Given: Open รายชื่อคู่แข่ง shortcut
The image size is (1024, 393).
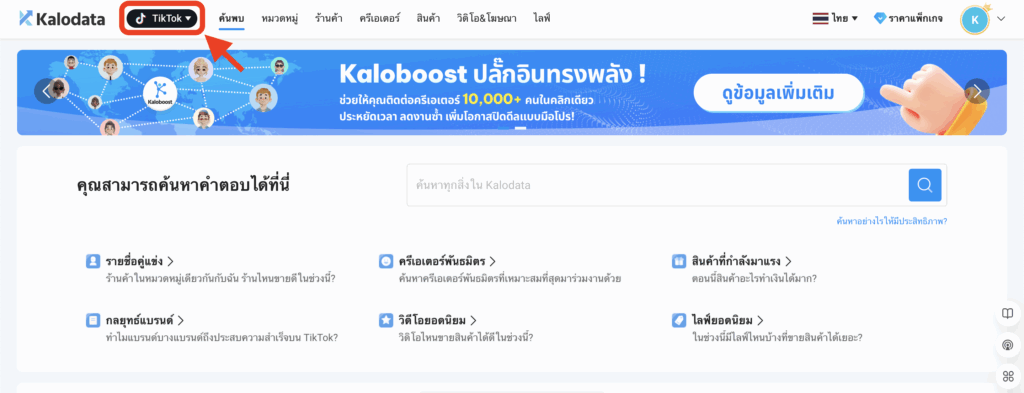Looking at the screenshot, I should coord(140,262).
